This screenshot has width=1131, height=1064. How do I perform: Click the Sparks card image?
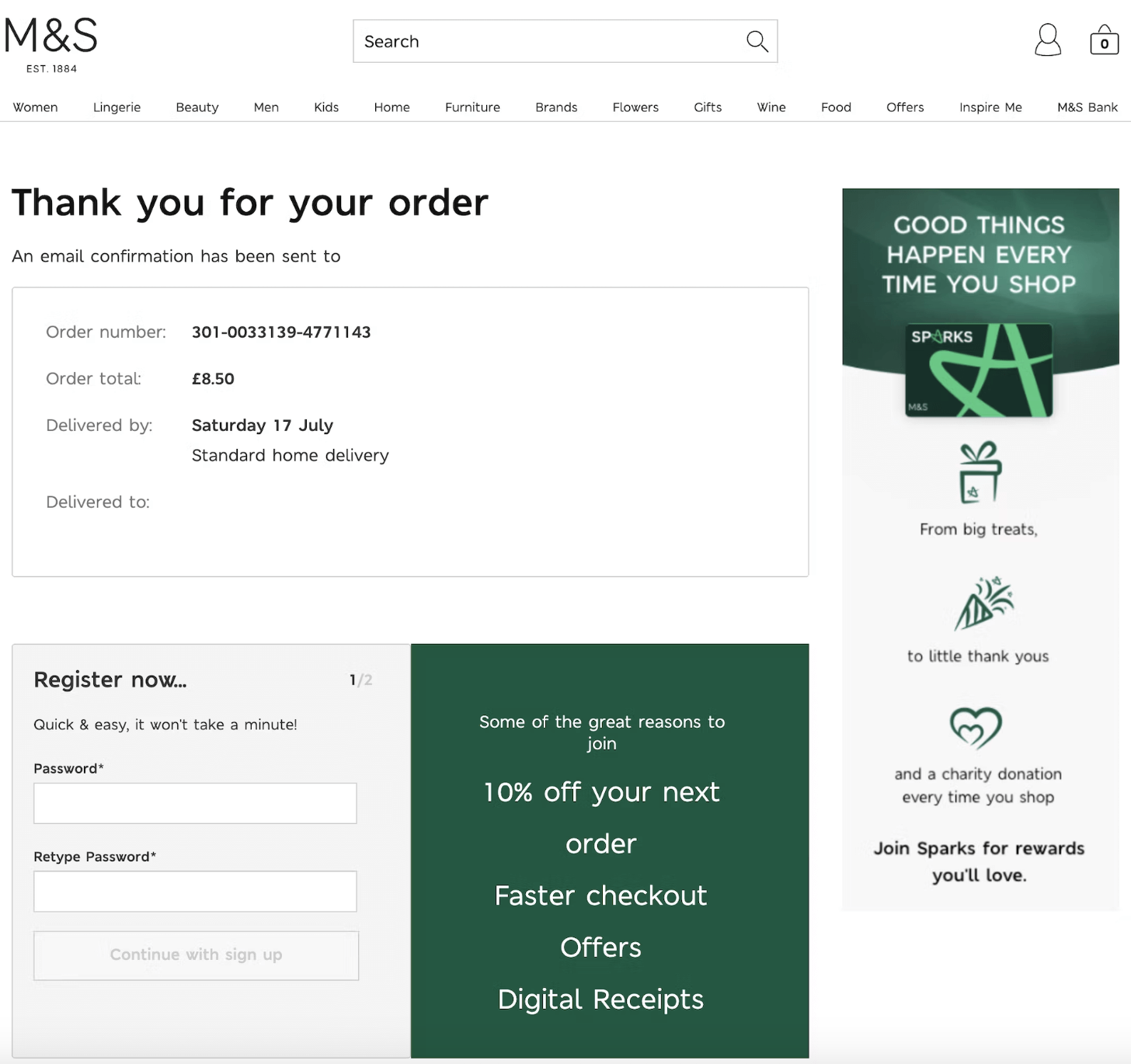979,370
